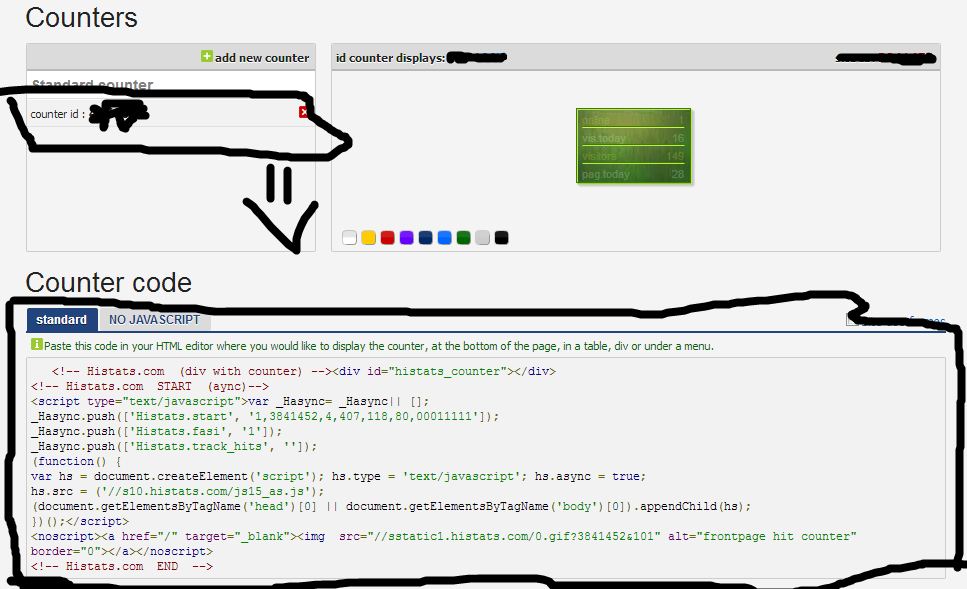Click the 'Counters' page heading

(x=81, y=17)
